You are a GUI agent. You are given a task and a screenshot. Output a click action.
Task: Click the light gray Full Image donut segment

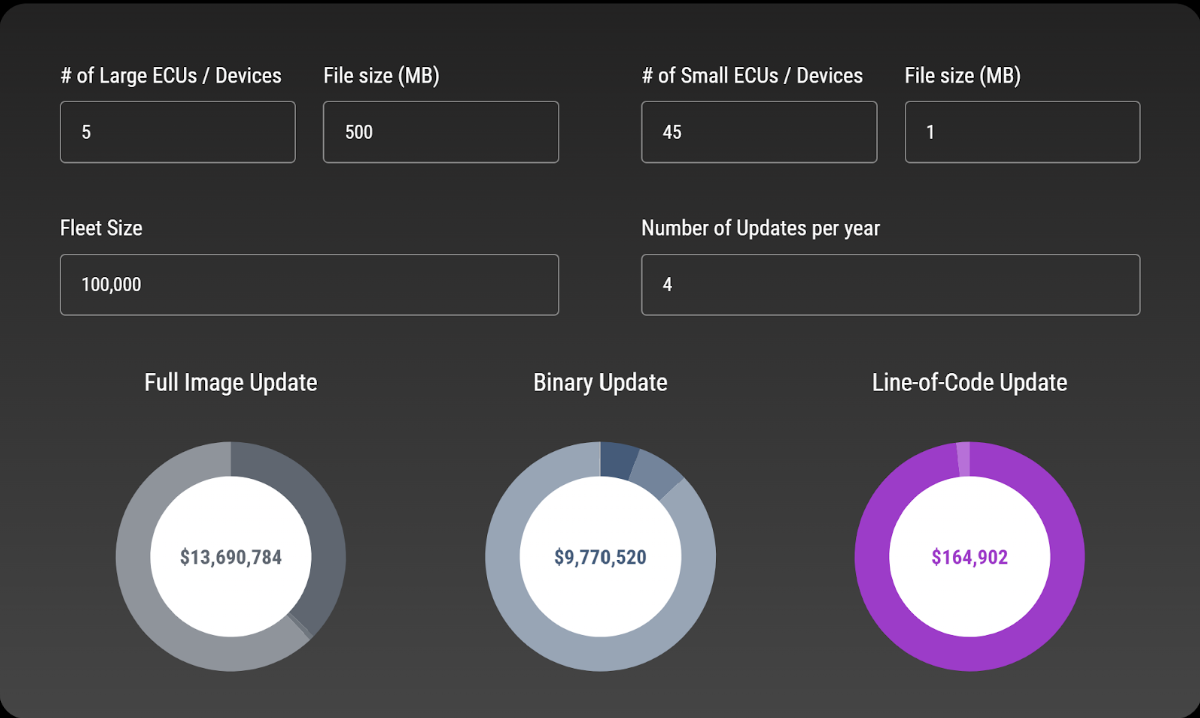pos(140,580)
